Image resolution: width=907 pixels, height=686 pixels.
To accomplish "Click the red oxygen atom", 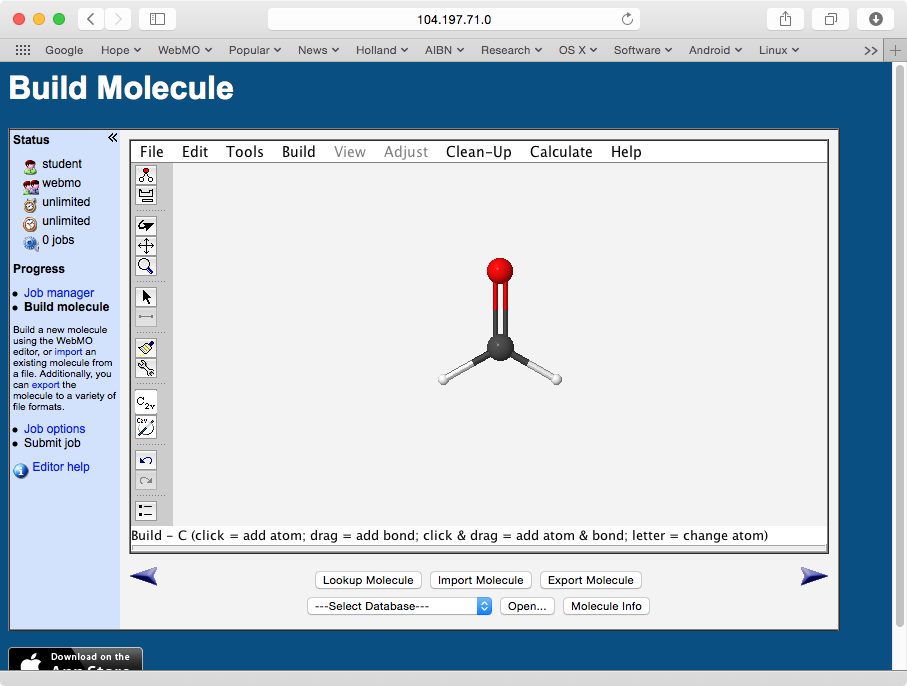I will tap(500, 270).
